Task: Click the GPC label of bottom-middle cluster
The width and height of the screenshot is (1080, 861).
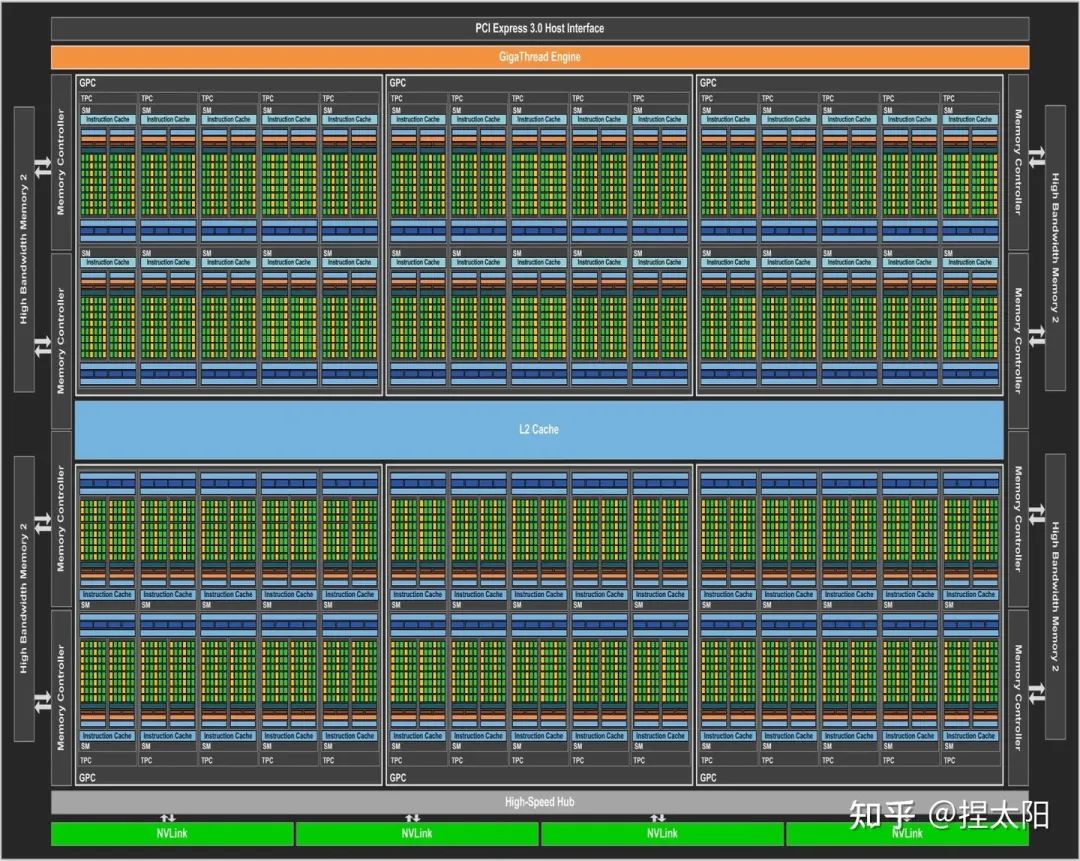Action: pos(397,778)
